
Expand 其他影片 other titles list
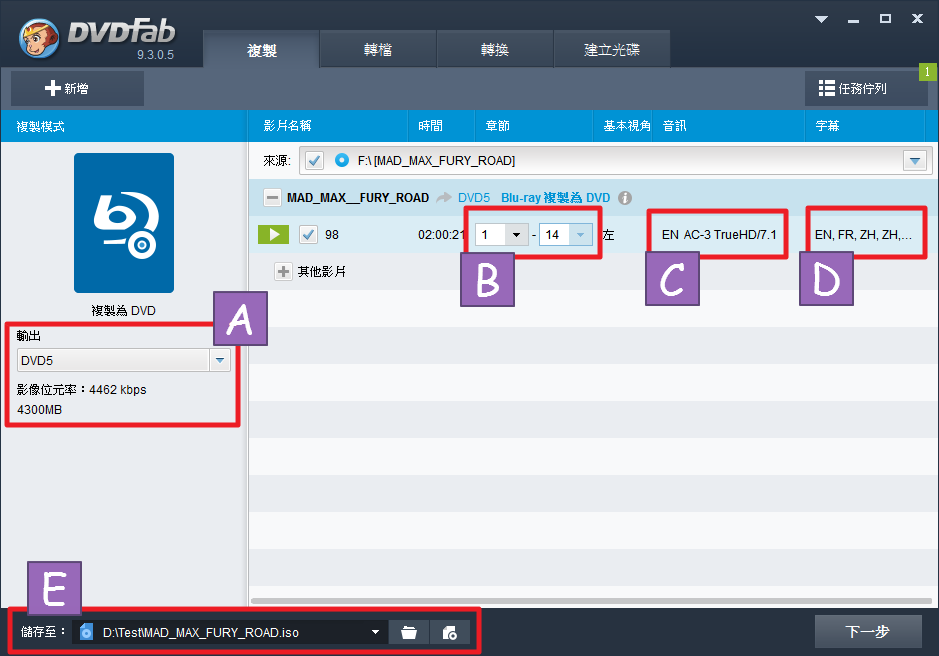(283, 271)
